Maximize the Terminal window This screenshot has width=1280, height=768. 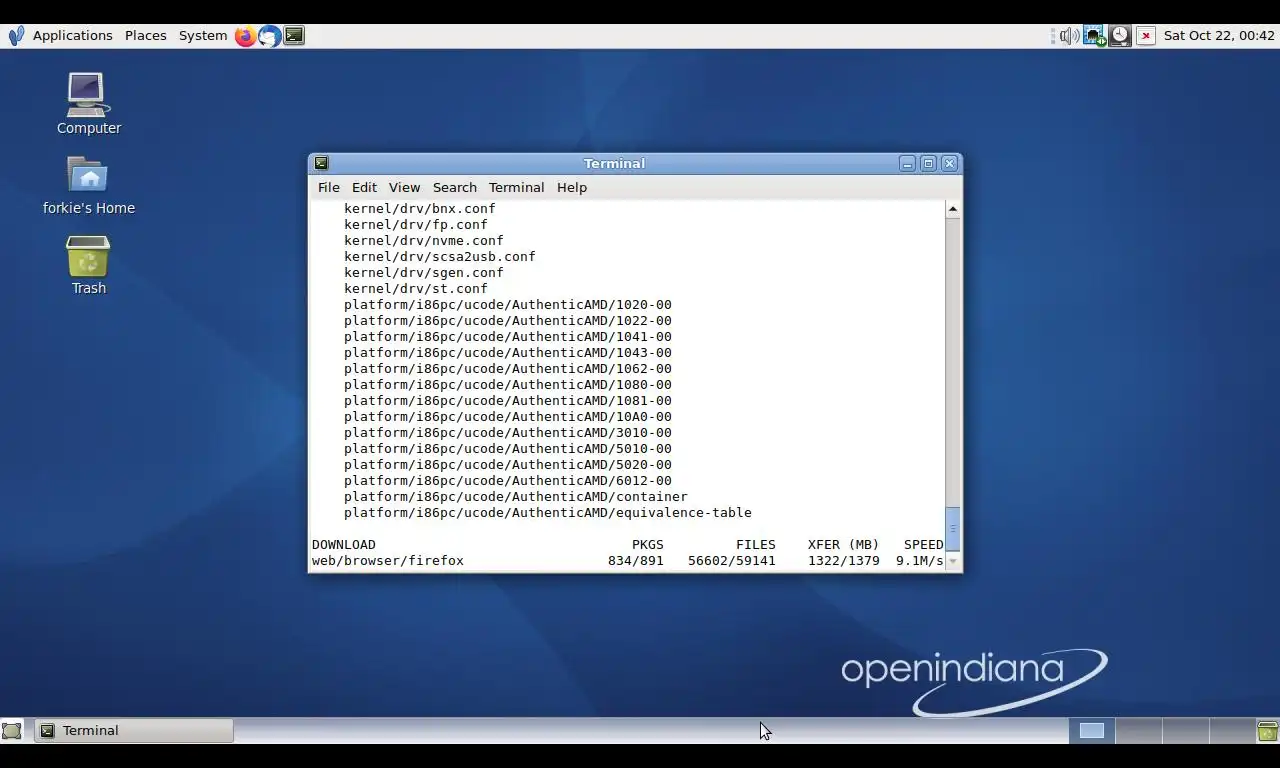pos(928,163)
